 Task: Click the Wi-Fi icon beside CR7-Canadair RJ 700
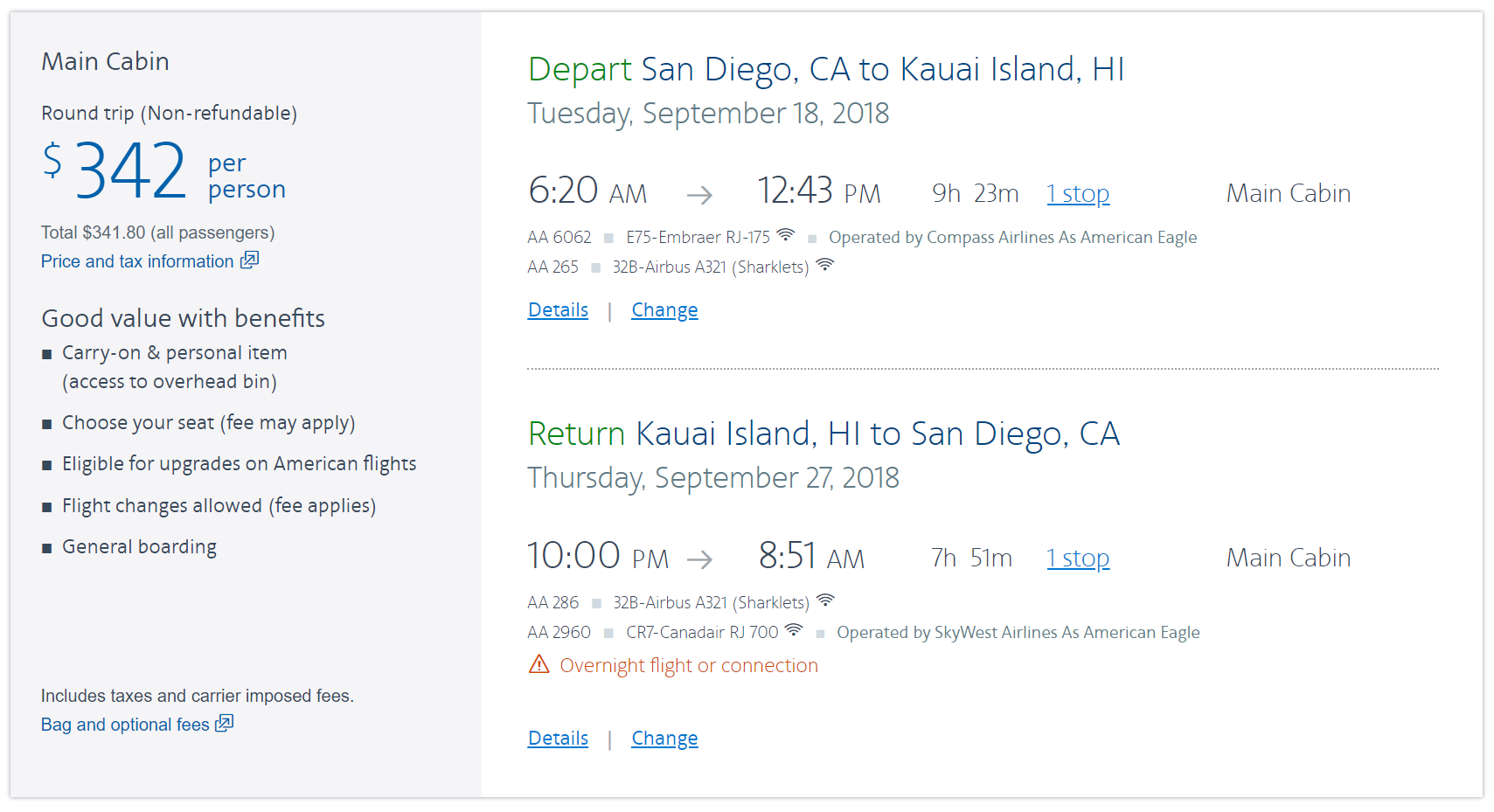tap(794, 630)
